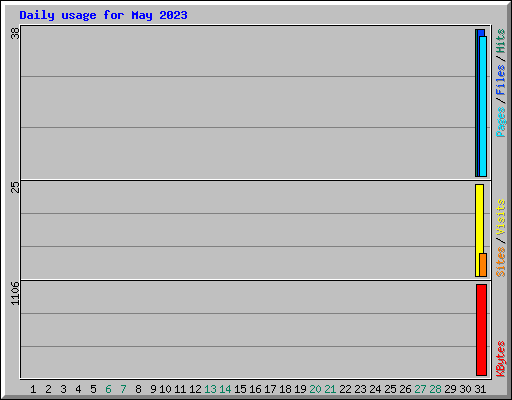Click the cyan Pages bar for day 31
The height and width of the screenshot is (400, 512).
483,106
